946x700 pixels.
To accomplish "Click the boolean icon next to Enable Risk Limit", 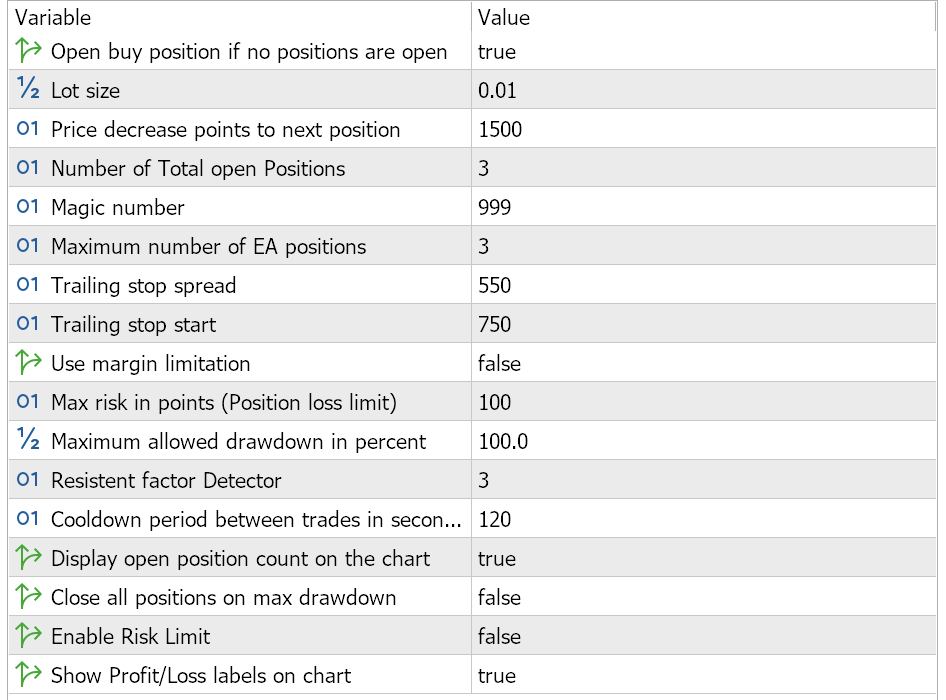I will (28, 636).
